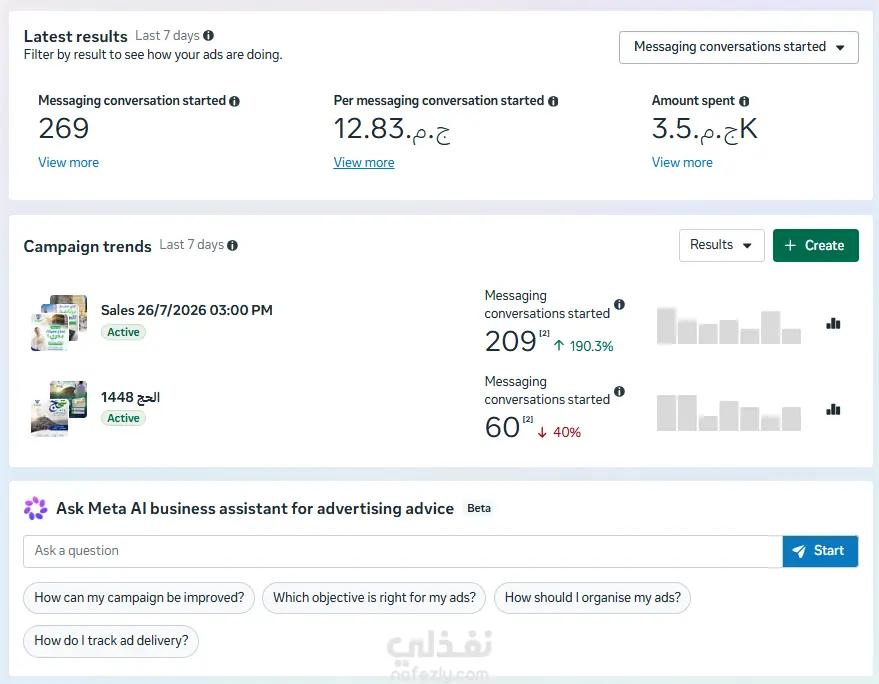The height and width of the screenshot is (684, 879).
Task: Open Sales 26/7/2026 campaign thumbnail
Action: point(59,323)
